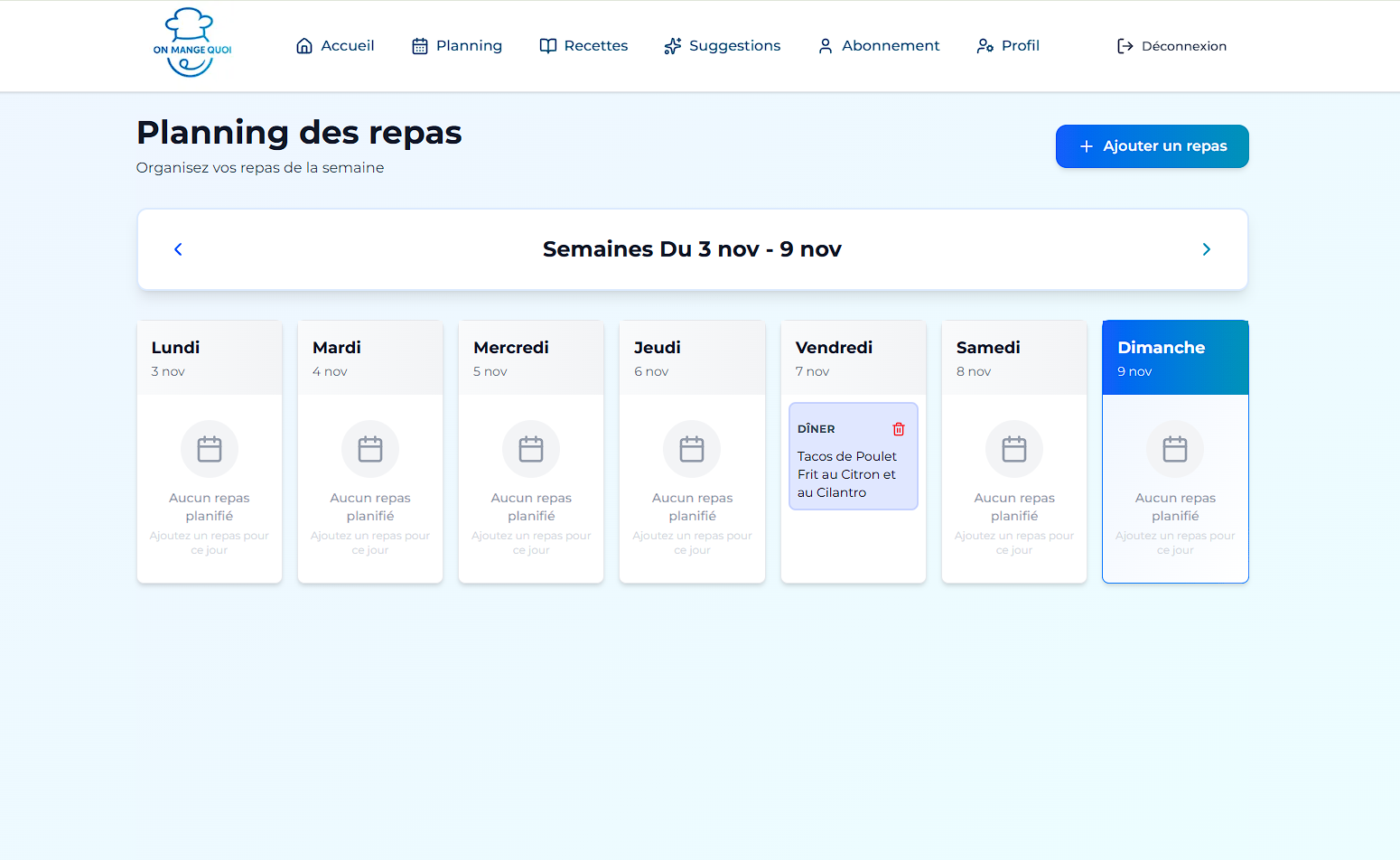Click the user-gear icon beside Profil
The height and width of the screenshot is (860, 1400).
(985, 46)
